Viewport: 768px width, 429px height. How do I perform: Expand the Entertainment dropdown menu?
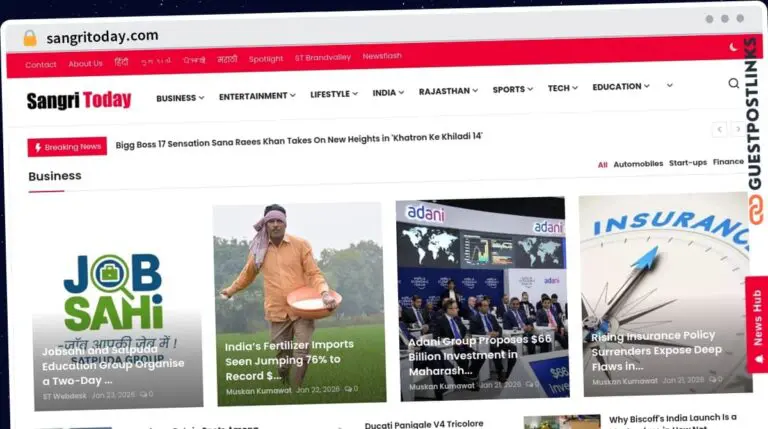257,96
